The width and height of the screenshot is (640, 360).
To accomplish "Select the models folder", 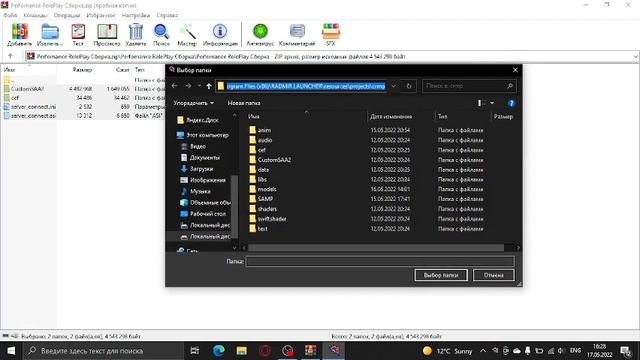I will pos(267,189).
